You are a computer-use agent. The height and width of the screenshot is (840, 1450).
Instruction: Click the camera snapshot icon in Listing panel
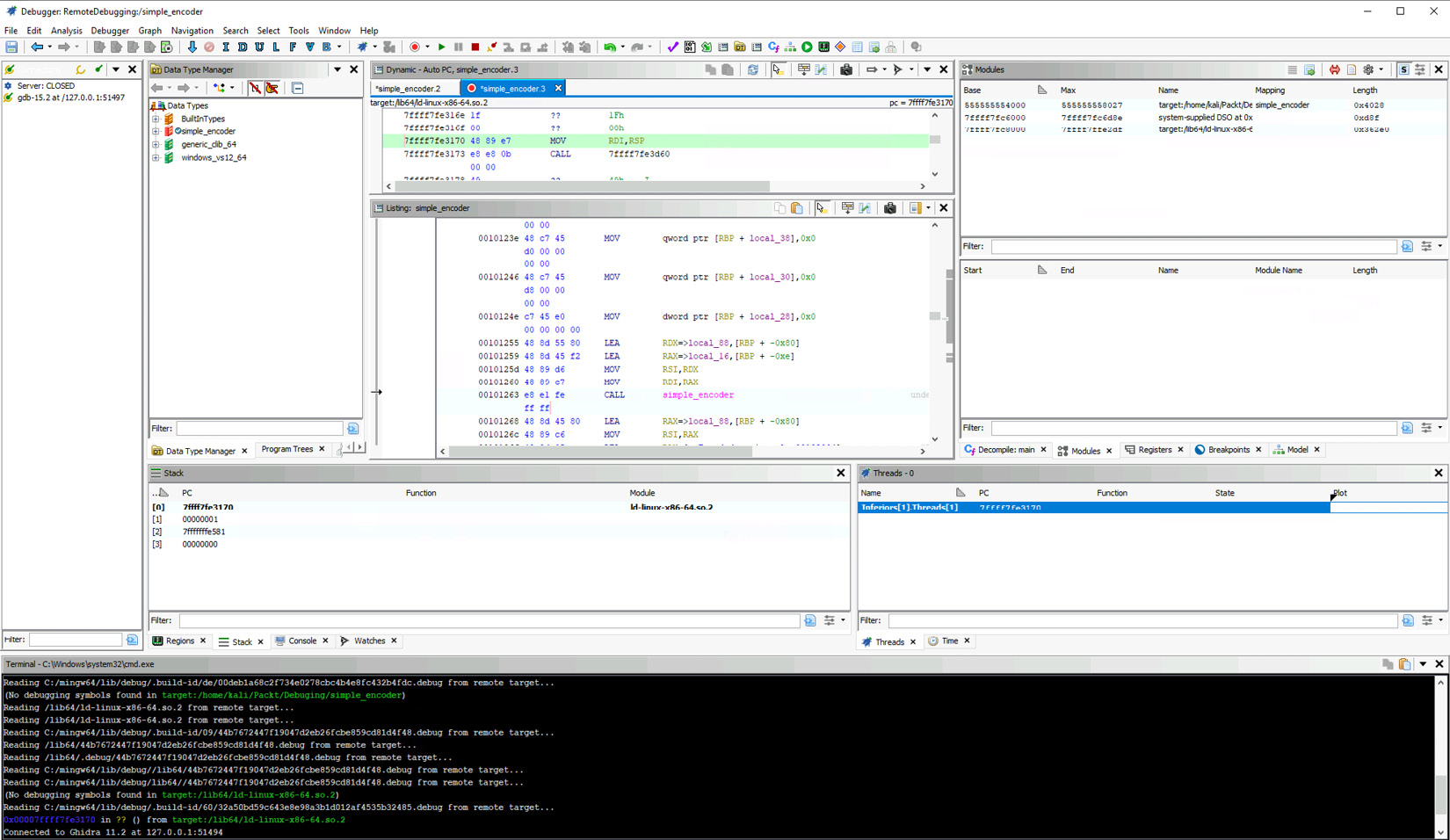tap(890, 208)
